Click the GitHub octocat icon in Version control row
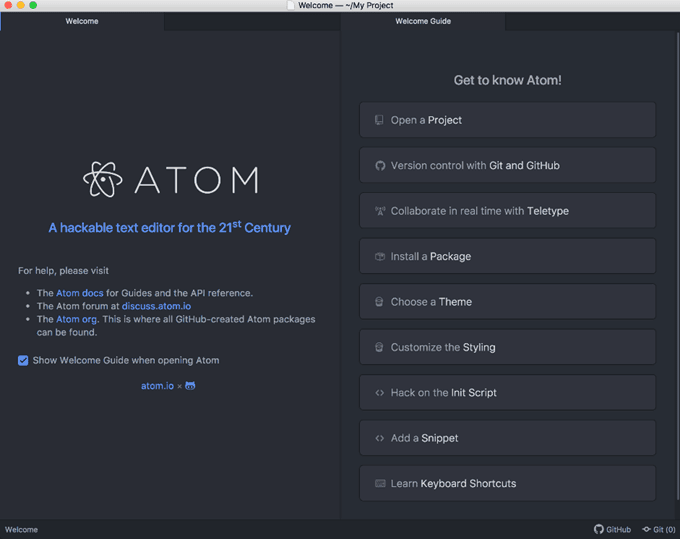680x539 pixels. pos(380,166)
